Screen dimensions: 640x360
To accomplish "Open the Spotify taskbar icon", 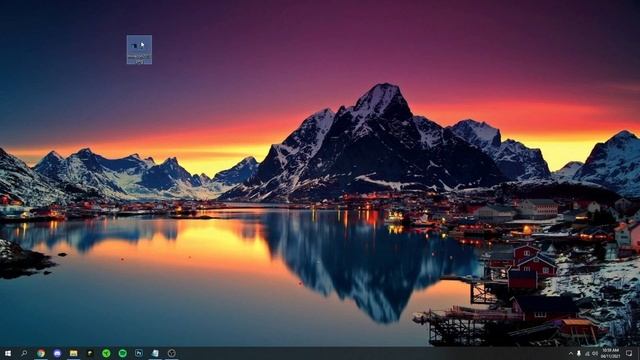I will click(x=122, y=353).
